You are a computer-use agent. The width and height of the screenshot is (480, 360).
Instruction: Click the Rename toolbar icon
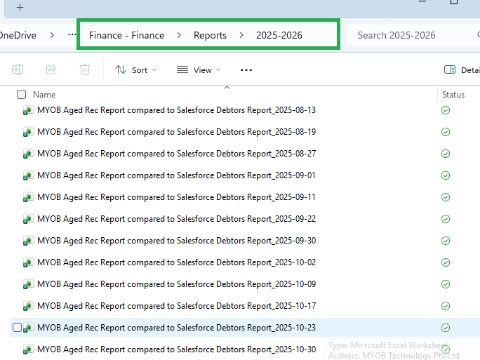coord(17,70)
